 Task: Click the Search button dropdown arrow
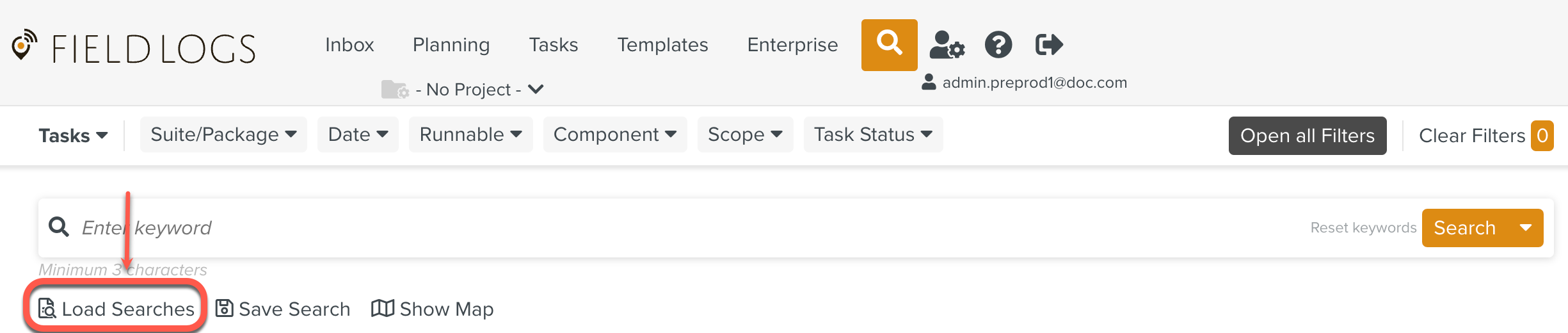[1526, 228]
